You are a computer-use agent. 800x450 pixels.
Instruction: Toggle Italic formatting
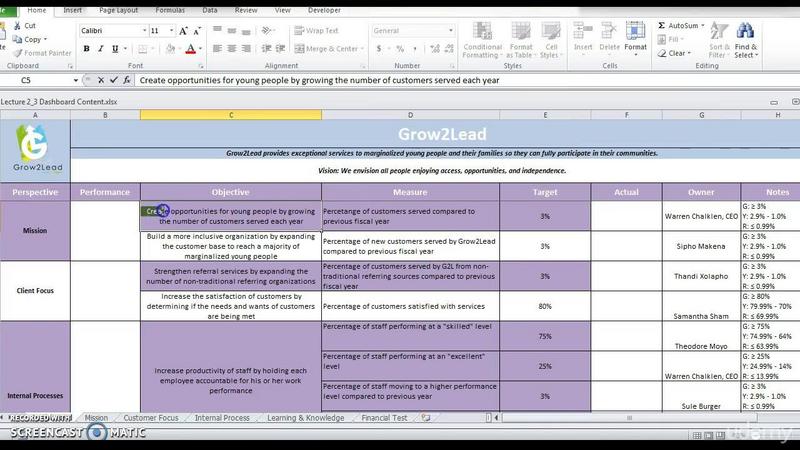pos(101,48)
